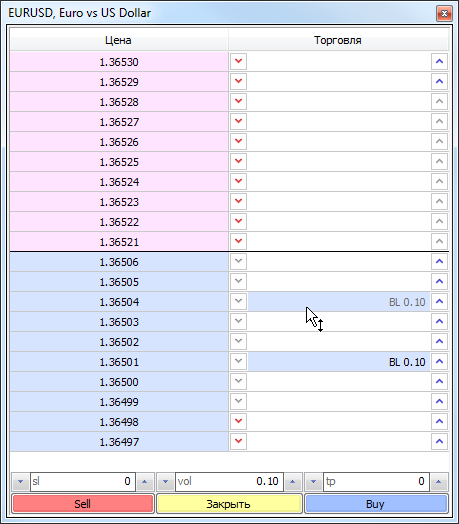Screen dimensions: 459x524
Task: Click blue up arrow at 1.36497
Action: [x=439, y=441]
